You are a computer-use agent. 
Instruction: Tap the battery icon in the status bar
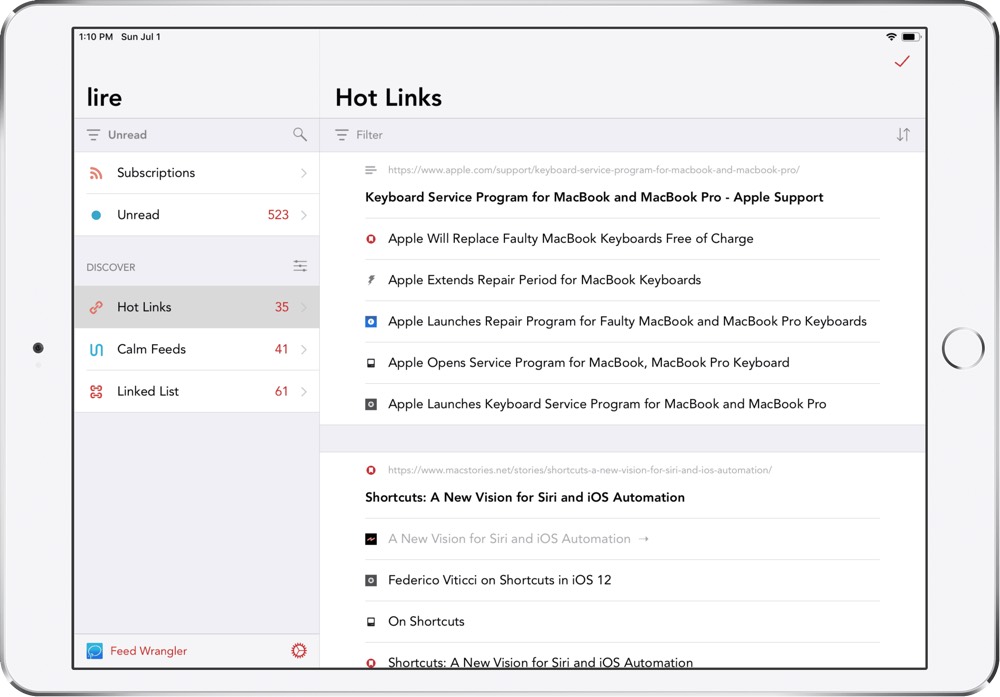point(910,37)
